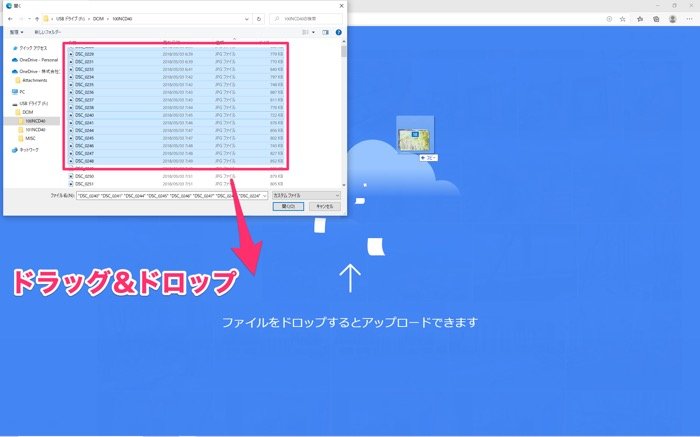
Task: Open the help icon in the file dialog
Action: (x=338, y=32)
